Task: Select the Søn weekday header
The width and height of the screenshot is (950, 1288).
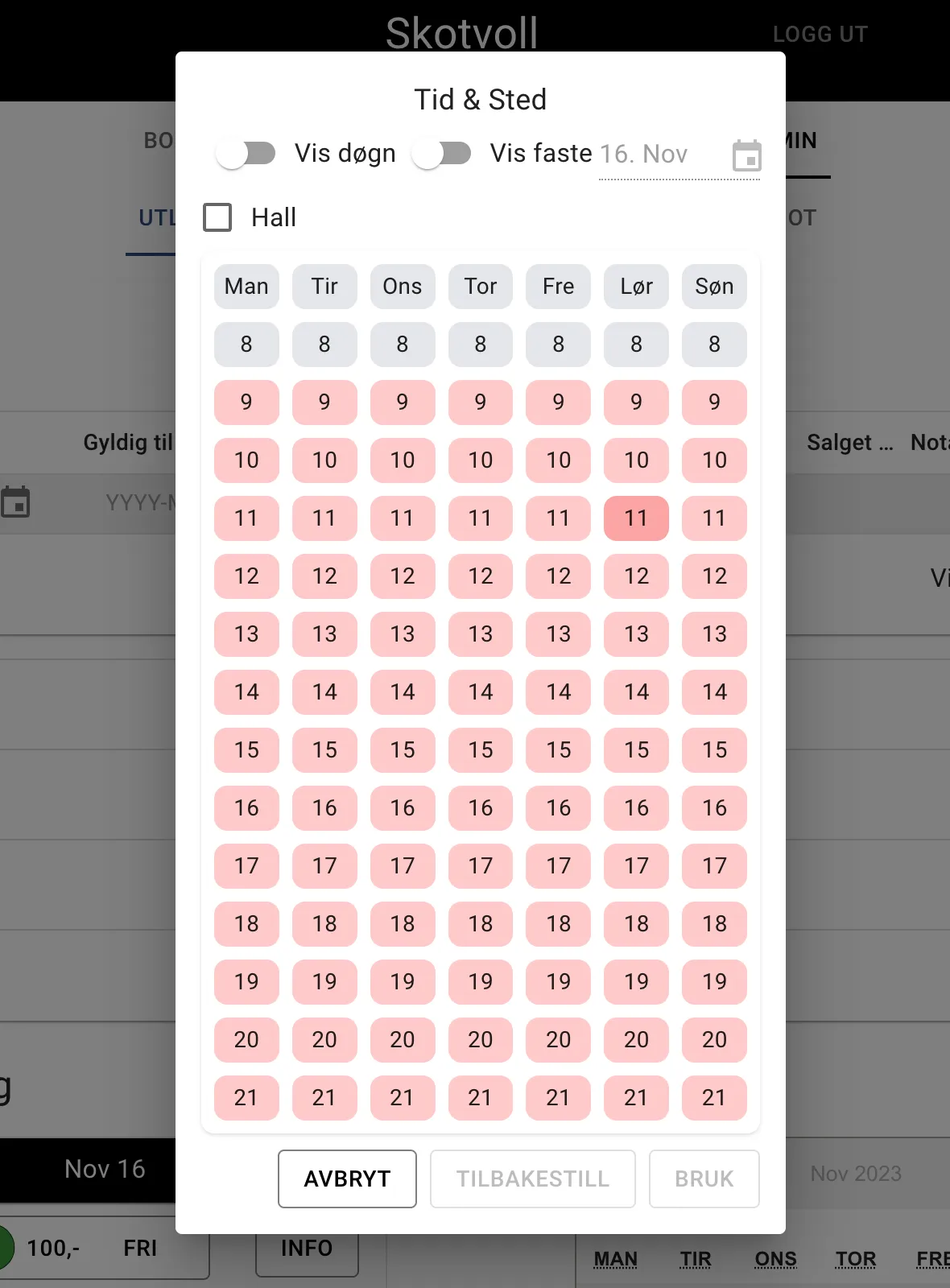Action: coord(714,287)
